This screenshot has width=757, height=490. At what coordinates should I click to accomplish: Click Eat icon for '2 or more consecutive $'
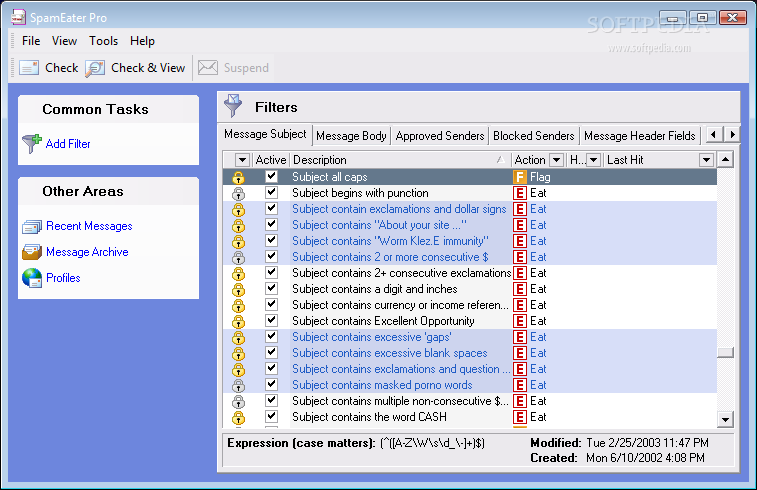(x=519, y=257)
